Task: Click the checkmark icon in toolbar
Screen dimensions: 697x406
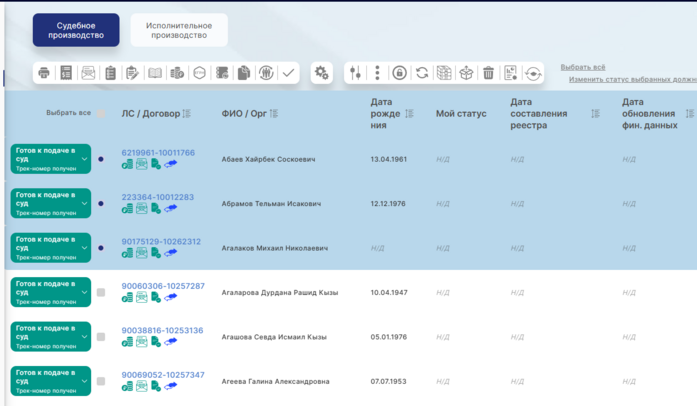Action: pyautogui.click(x=288, y=73)
